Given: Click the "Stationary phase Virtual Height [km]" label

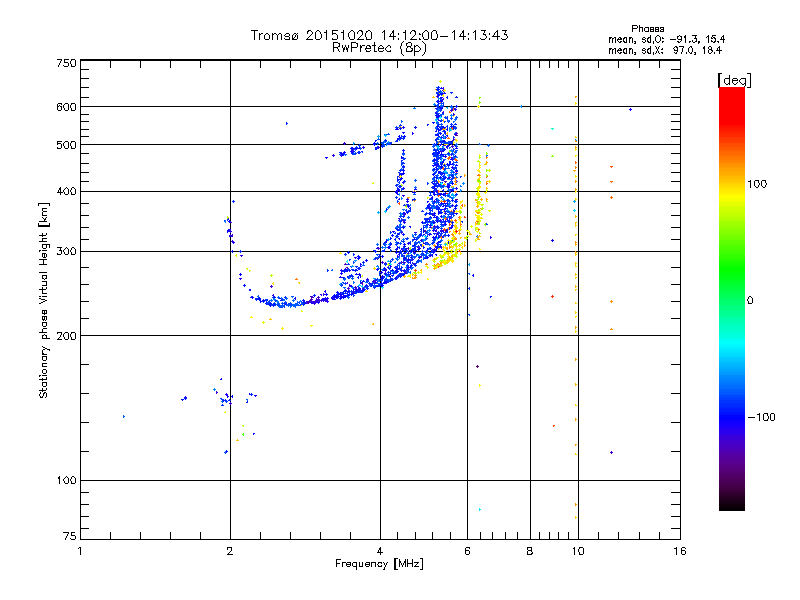Looking at the screenshot, I should pyautogui.click(x=44, y=300).
